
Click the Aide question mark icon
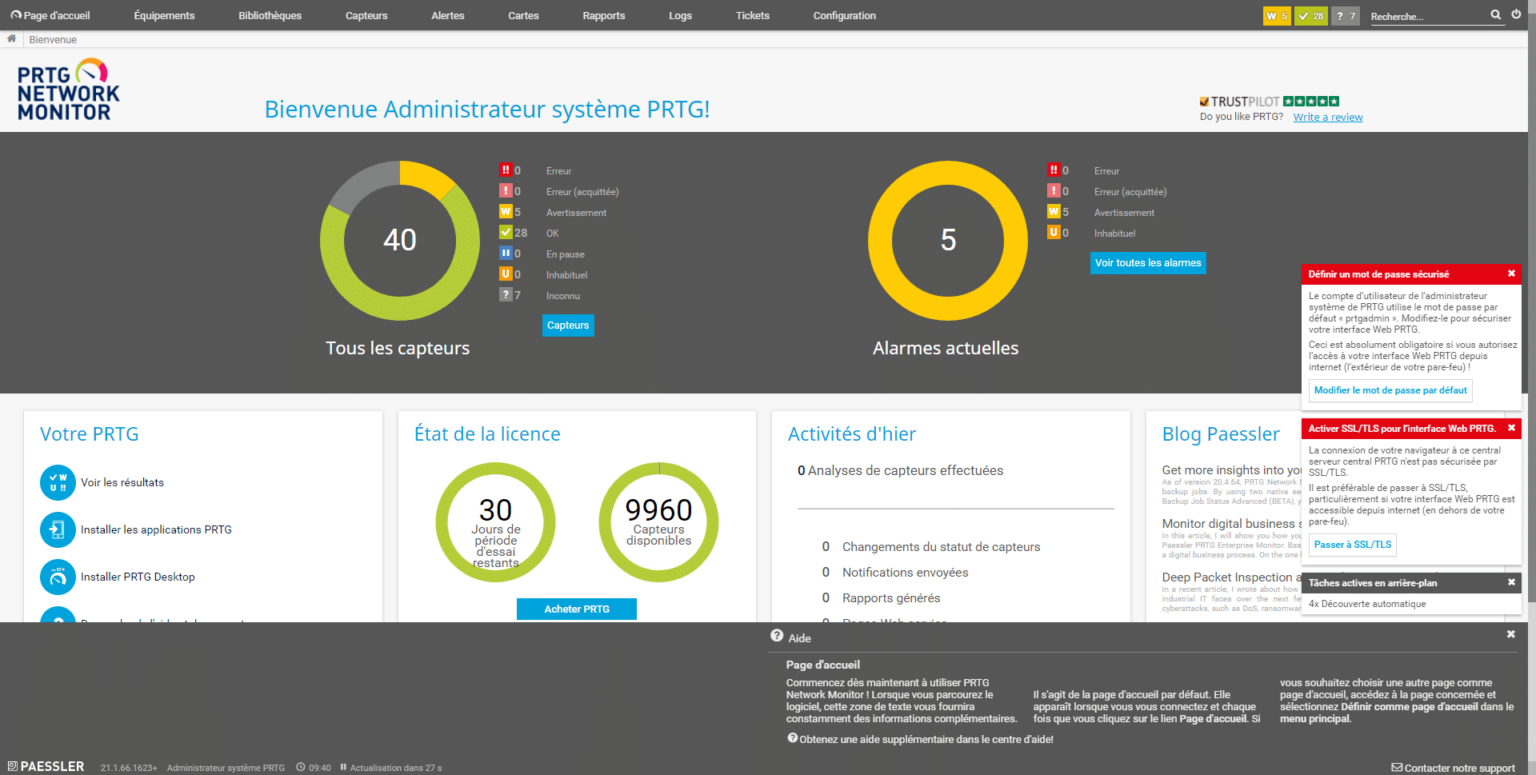point(777,636)
